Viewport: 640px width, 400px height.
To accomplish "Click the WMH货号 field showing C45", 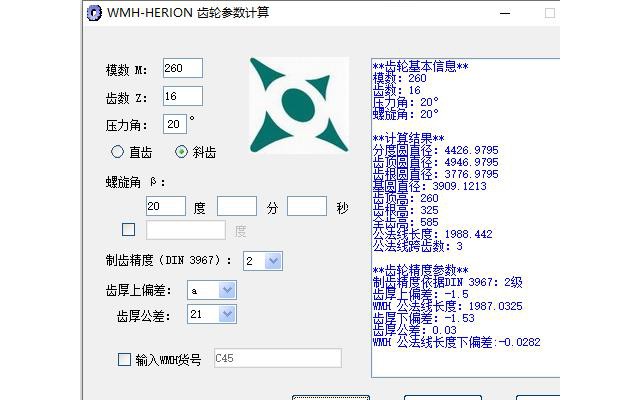I will [278, 358].
